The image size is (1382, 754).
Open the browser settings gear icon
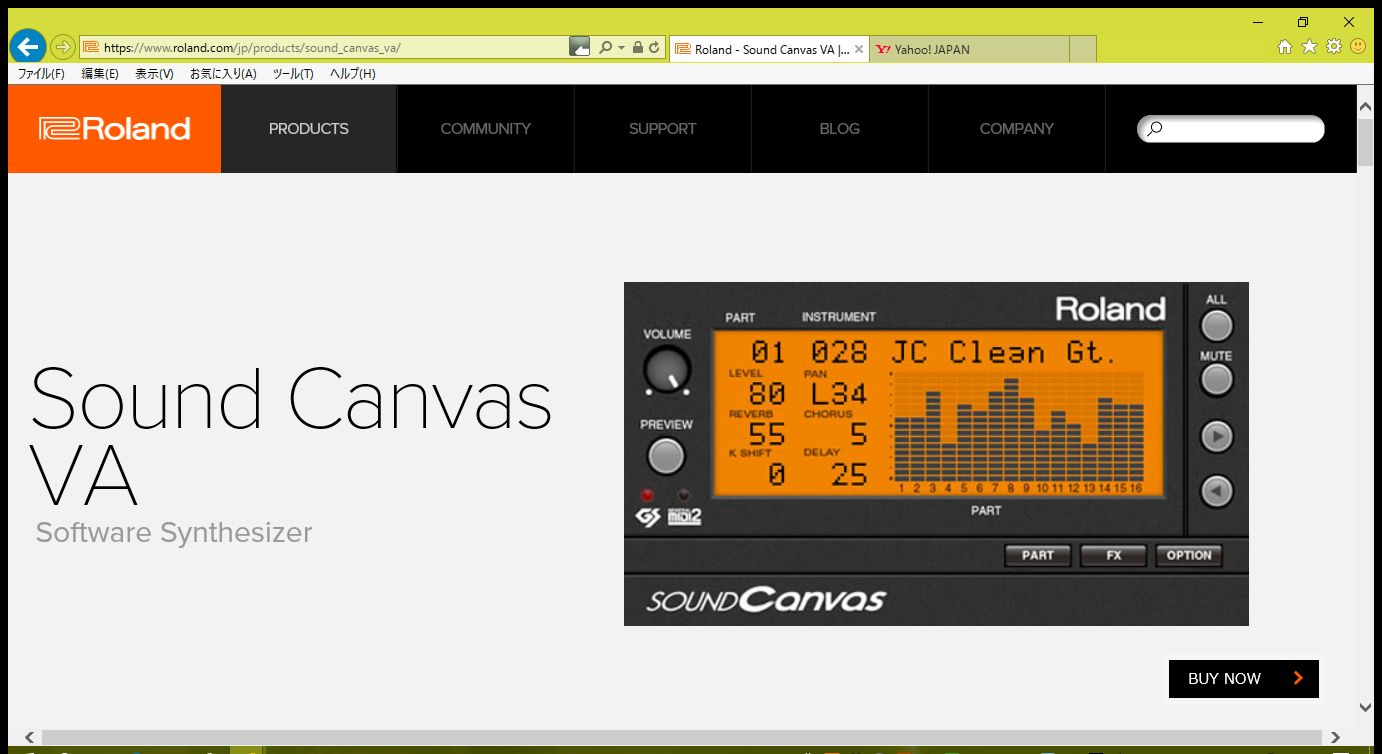tap(1333, 46)
